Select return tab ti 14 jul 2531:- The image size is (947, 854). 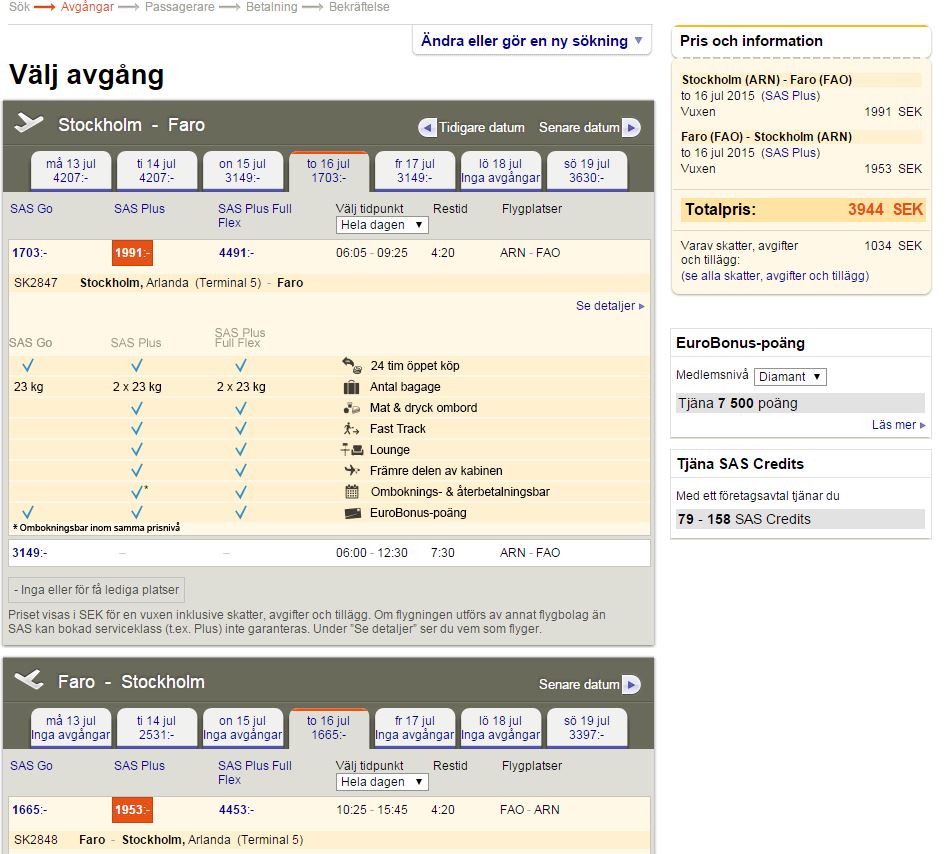[x=156, y=728]
